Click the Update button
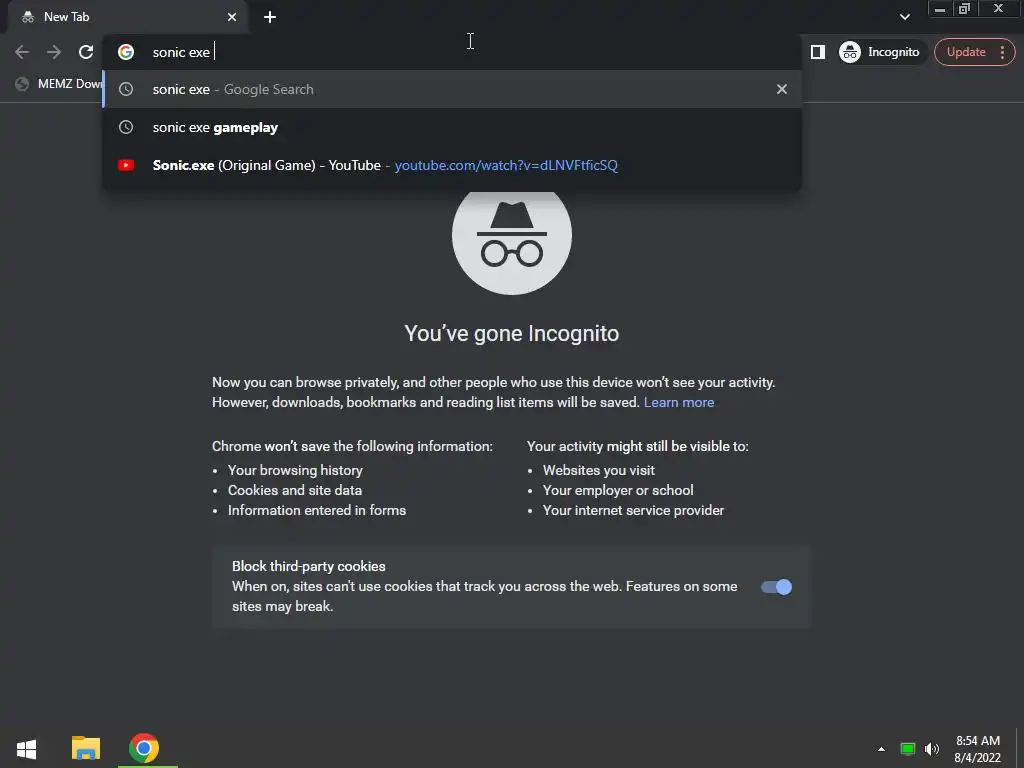Viewport: 1024px width, 768px height. pyautogui.click(x=966, y=52)
